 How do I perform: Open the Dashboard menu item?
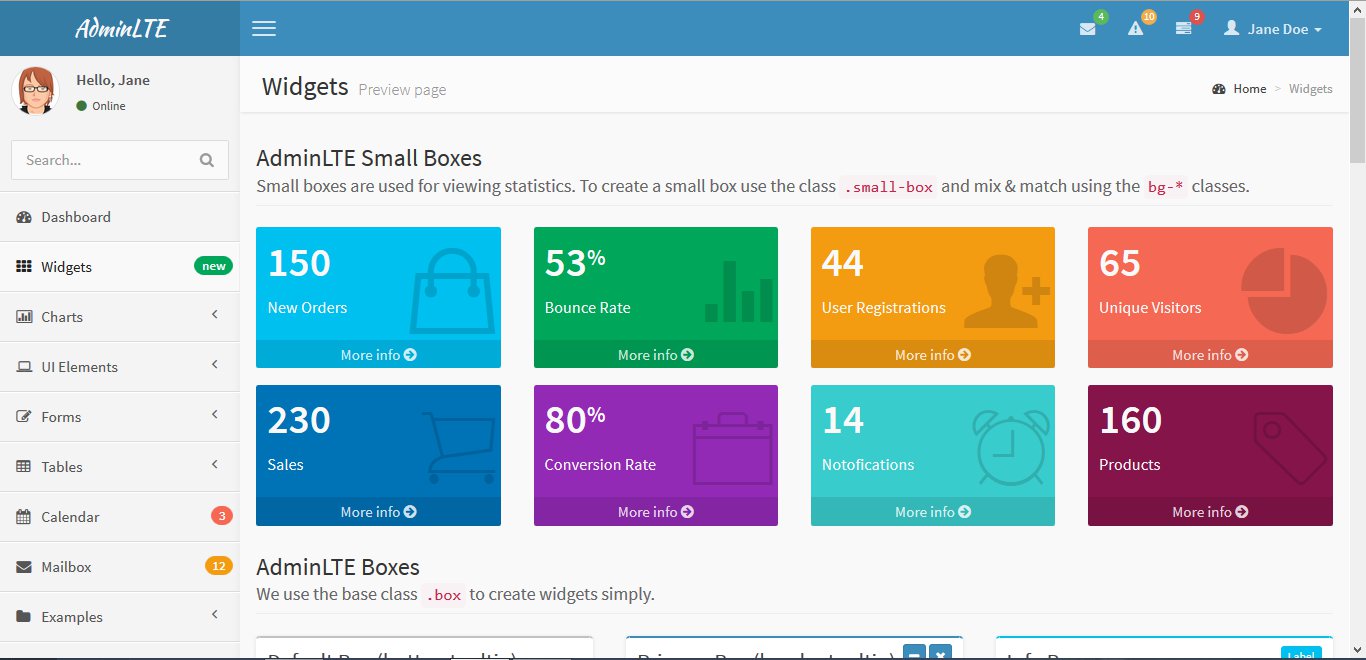point(120,217)
